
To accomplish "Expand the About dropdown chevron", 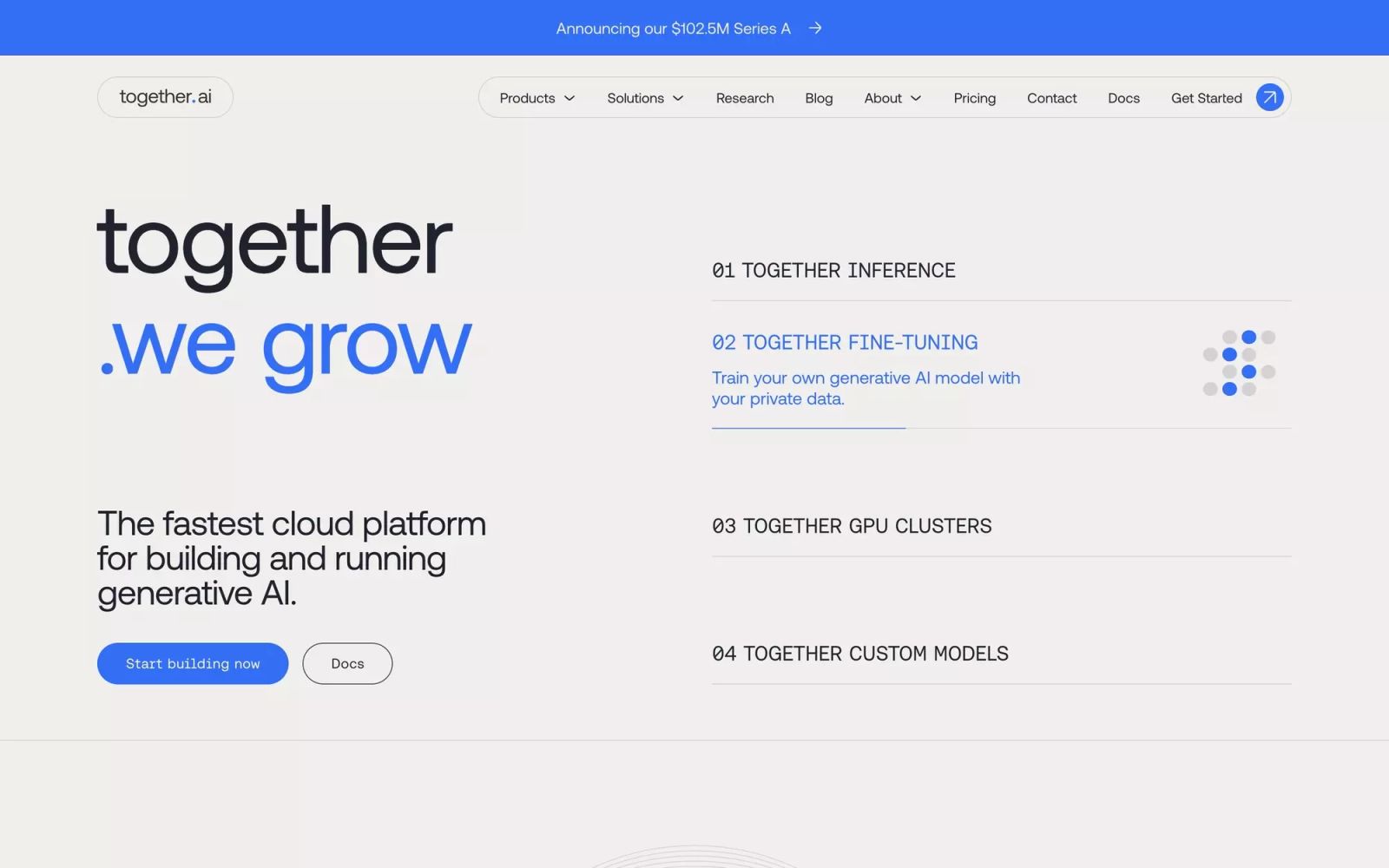I will click(916, 98).
